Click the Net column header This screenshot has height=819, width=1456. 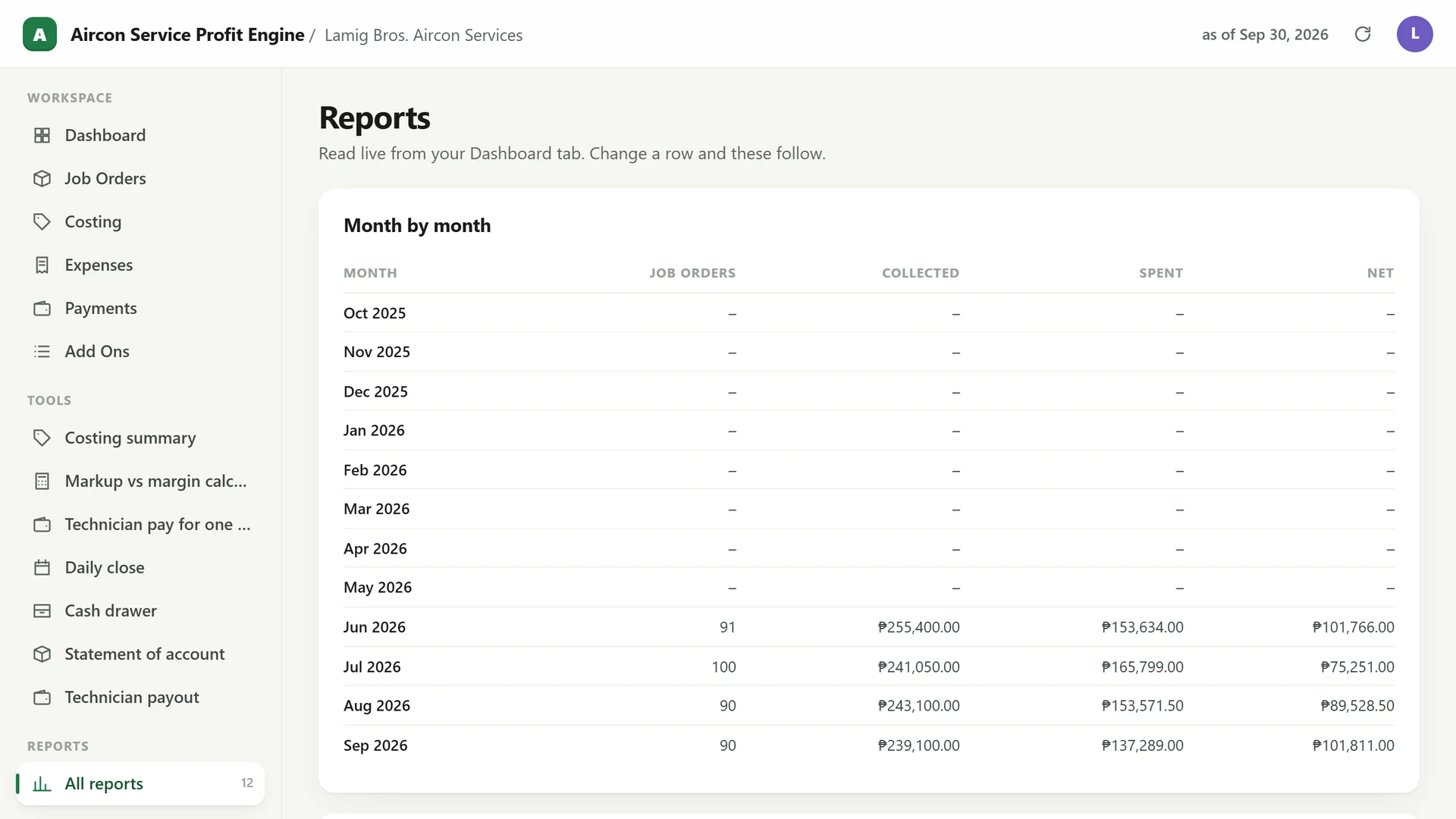tap(1380, 273)
